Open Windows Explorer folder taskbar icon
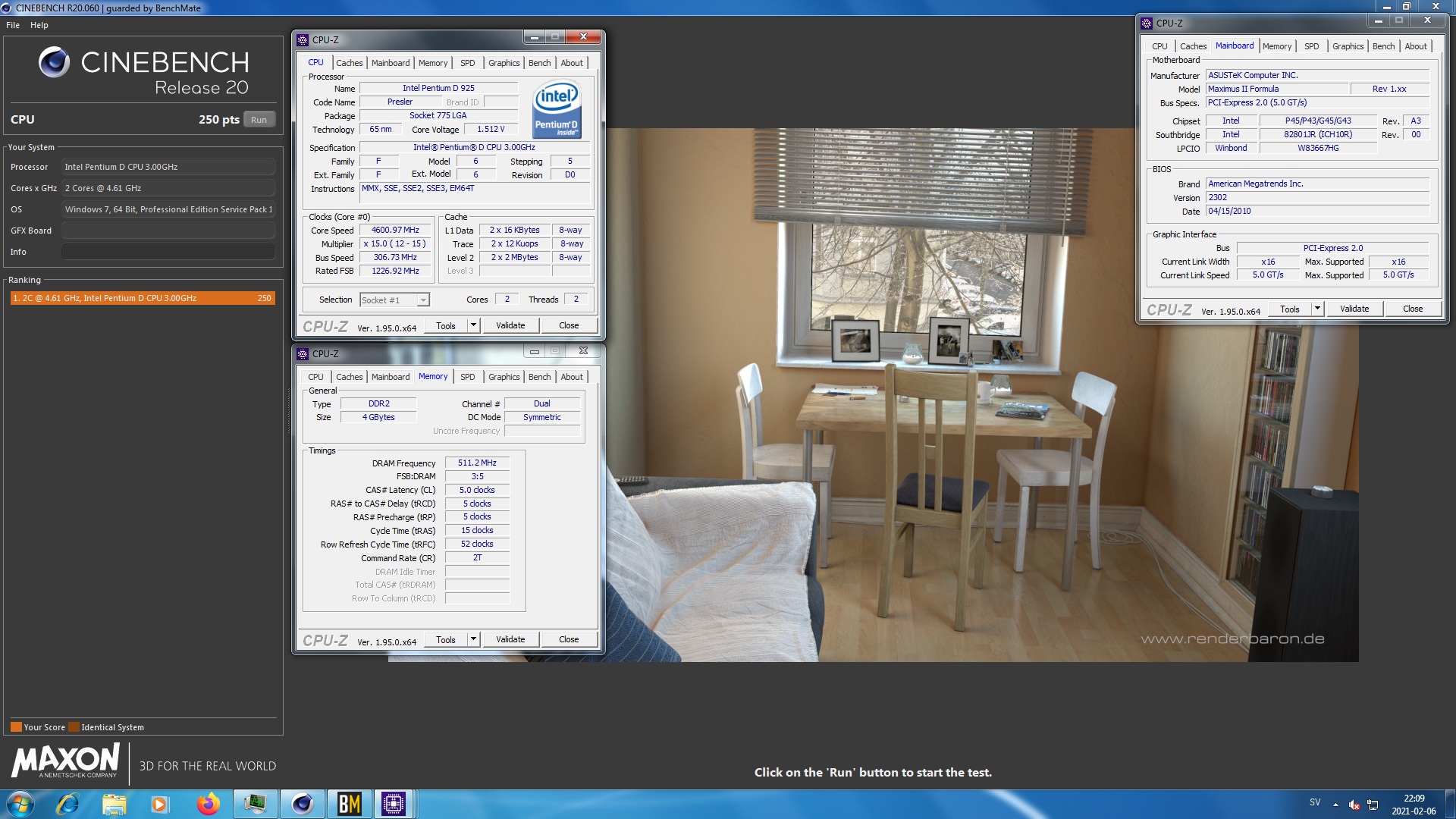 click(115, 804)
